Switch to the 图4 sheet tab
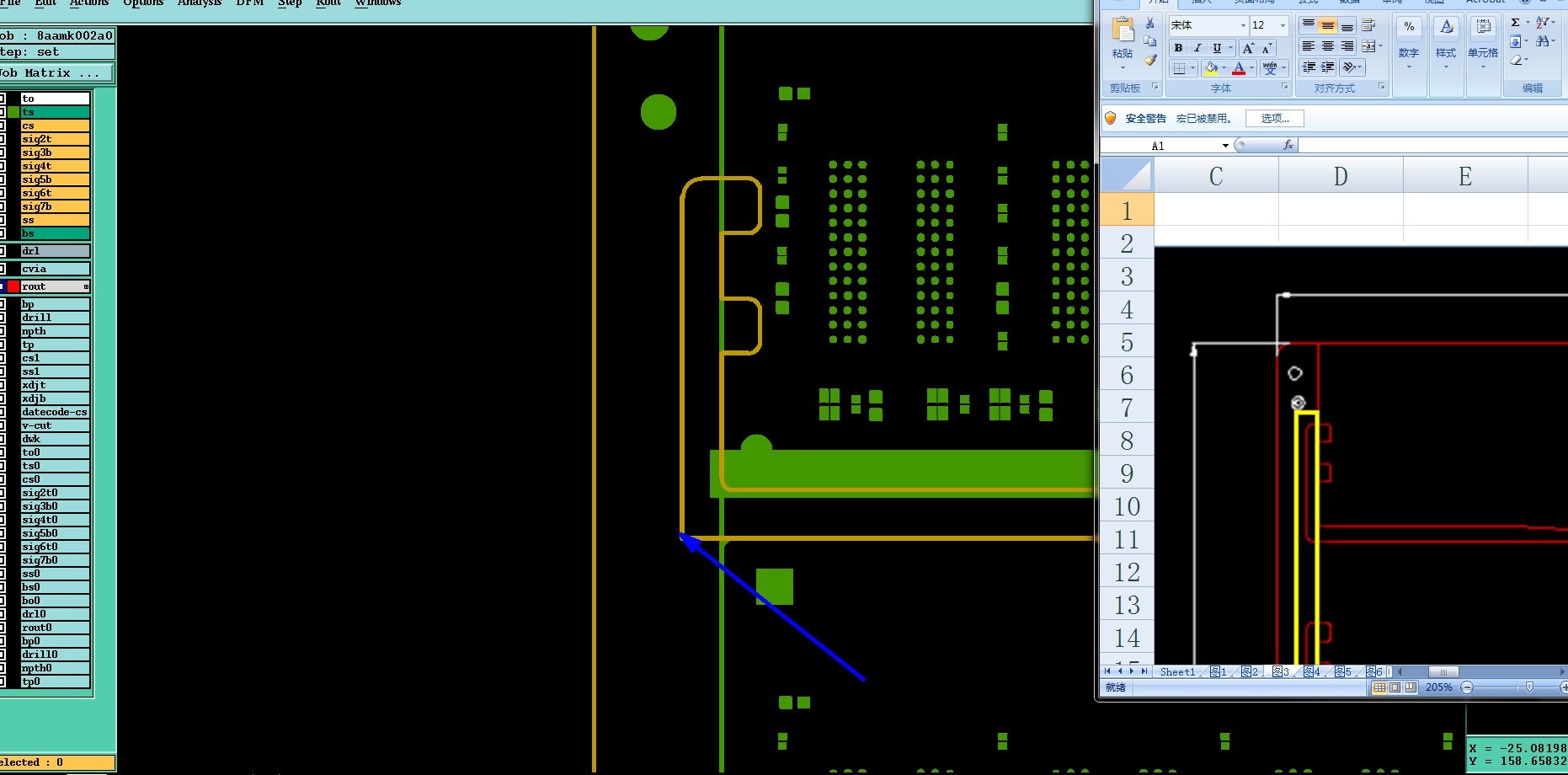This screenshot has height=775, width=1568. (1312, 671)
